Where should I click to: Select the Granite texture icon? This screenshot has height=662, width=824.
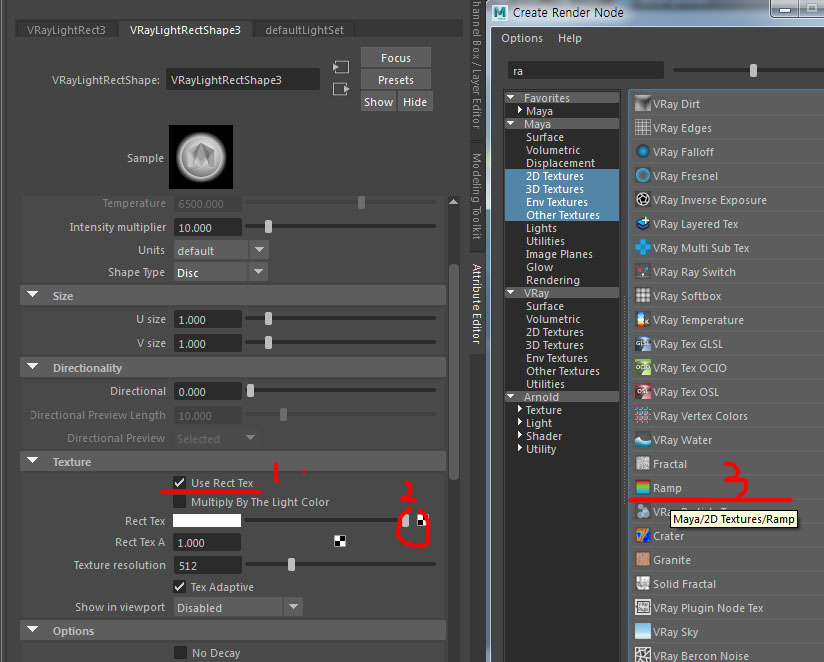point(642,560)
